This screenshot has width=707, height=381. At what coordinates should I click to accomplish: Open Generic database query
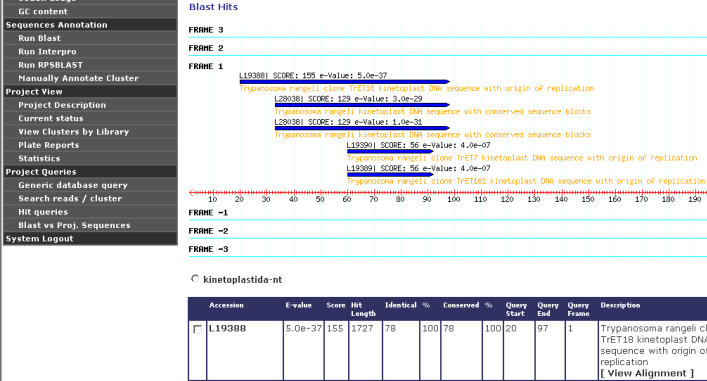[x=73, y=185]
